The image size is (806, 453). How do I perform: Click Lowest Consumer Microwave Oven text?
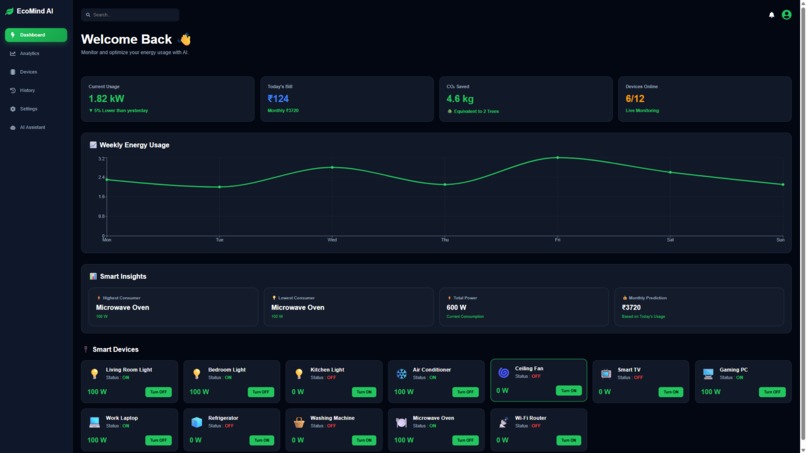pyautogui.click(x=298, y=307)
